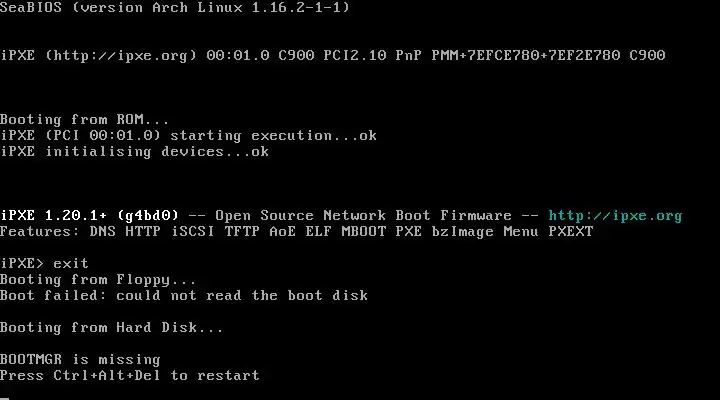The height and width of the screenshot is (400, 720).
Task: Click the Features list line
Action: coord(297,231)
